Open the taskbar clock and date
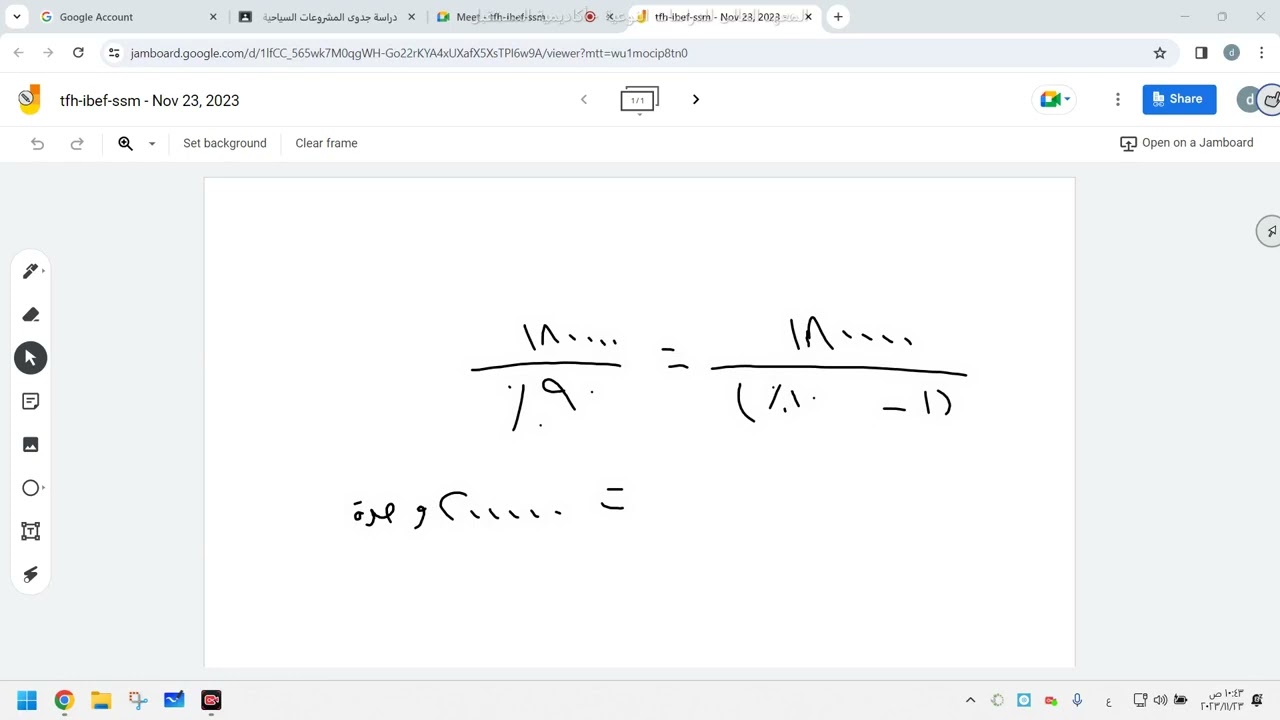 click(1222, 700)
